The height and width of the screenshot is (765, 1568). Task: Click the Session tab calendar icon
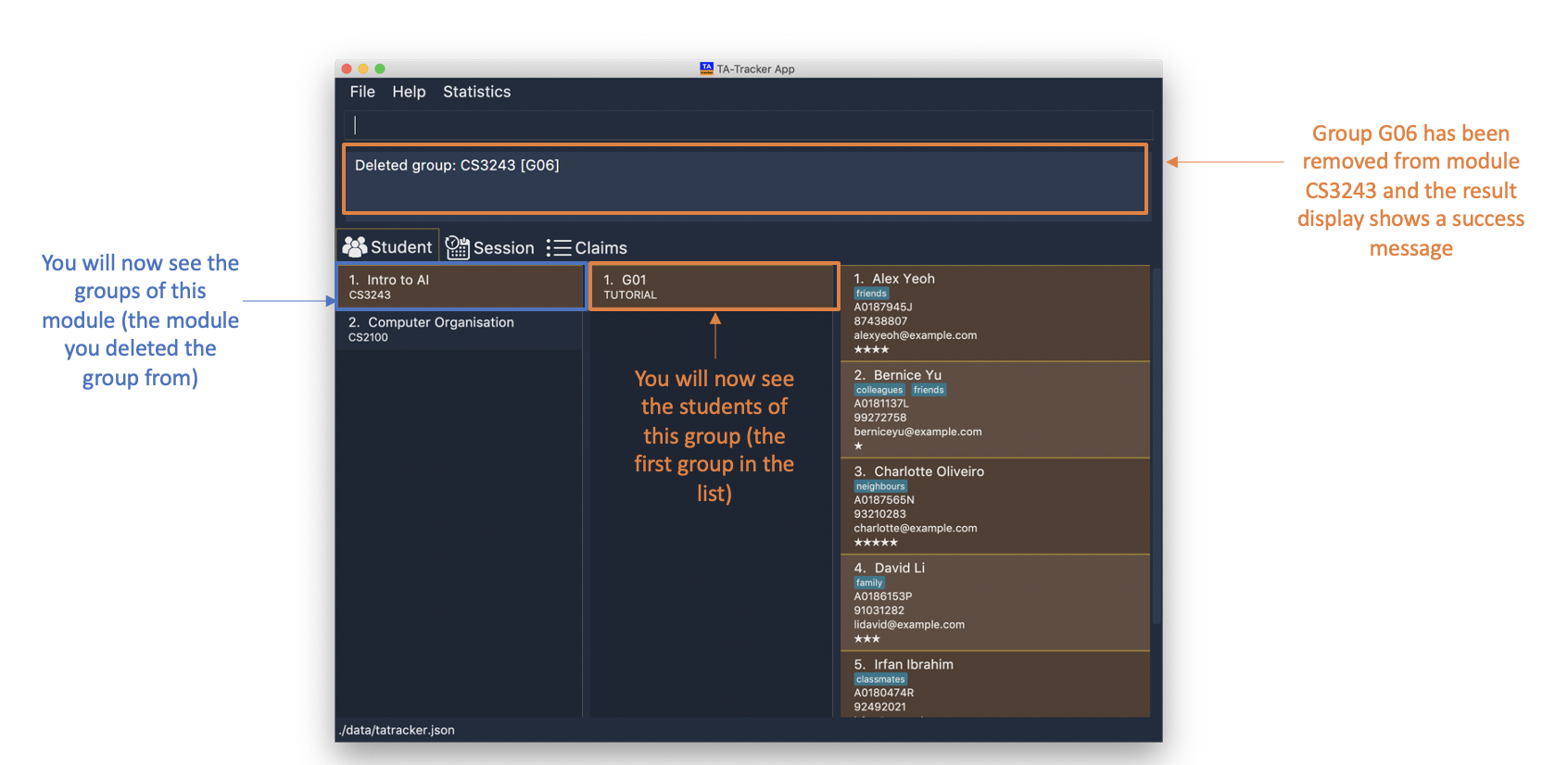(x=457, y=247)
